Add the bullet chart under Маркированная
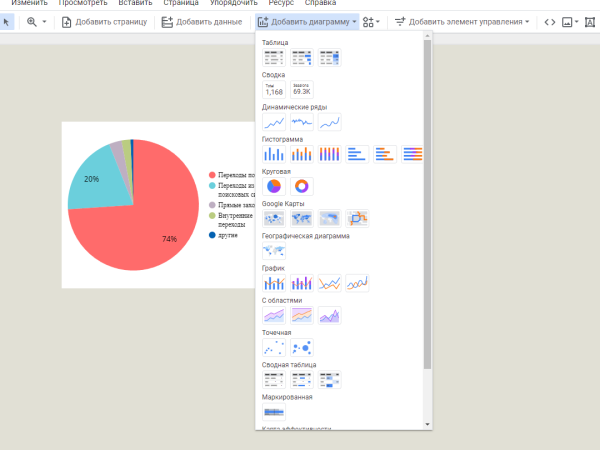This screenshot has height=450, width=600. point(273,411)
